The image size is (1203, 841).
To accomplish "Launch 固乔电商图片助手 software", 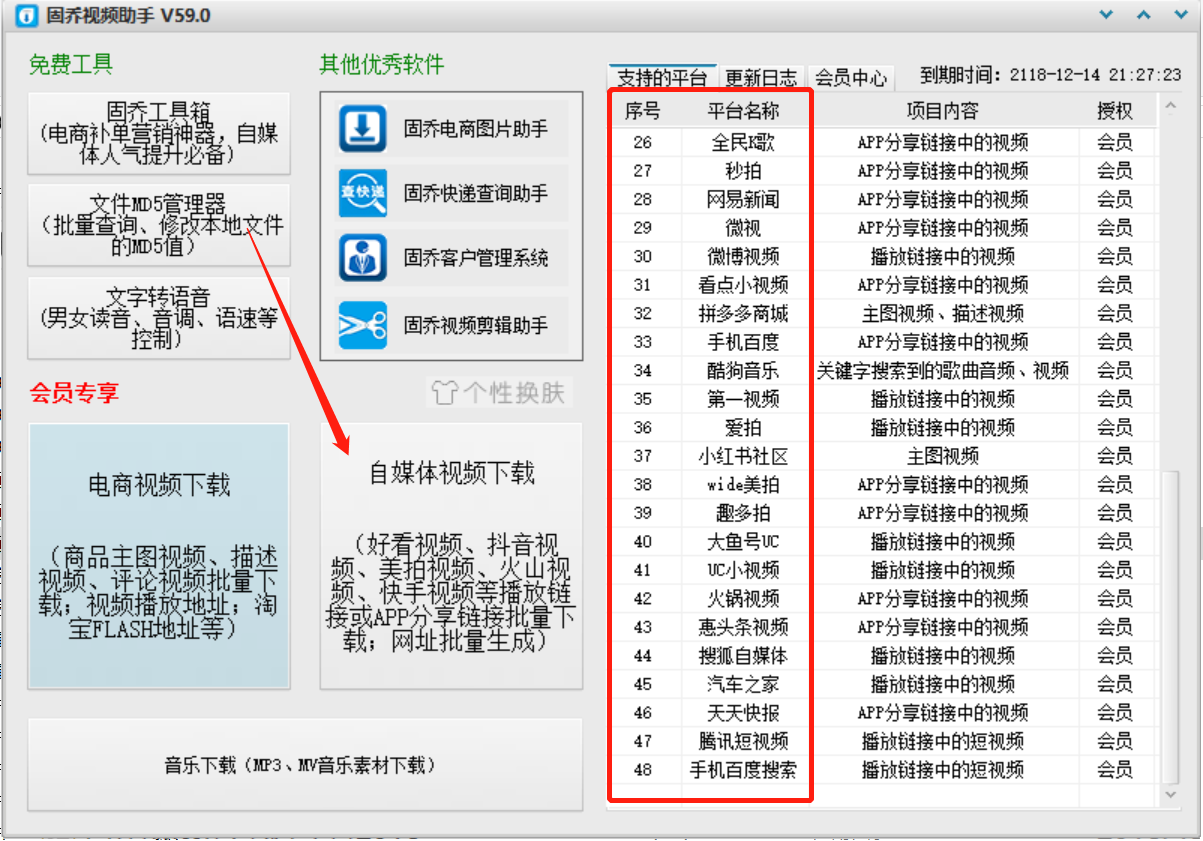I will (x=451, y=129).
